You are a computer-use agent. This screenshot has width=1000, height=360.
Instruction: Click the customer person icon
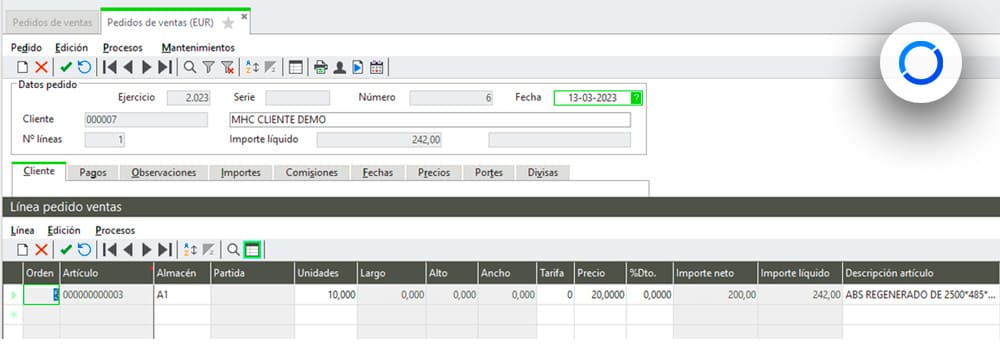[339, 67]
